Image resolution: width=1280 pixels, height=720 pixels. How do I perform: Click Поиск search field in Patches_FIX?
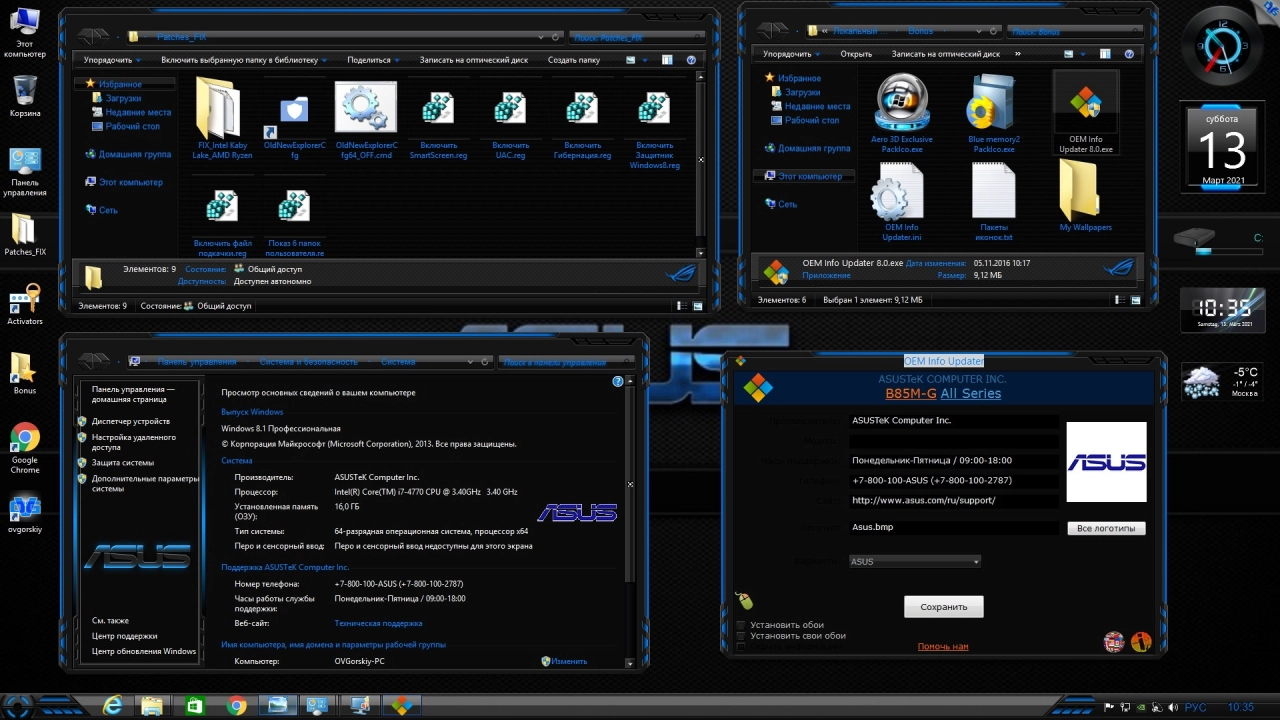(636, 37)
